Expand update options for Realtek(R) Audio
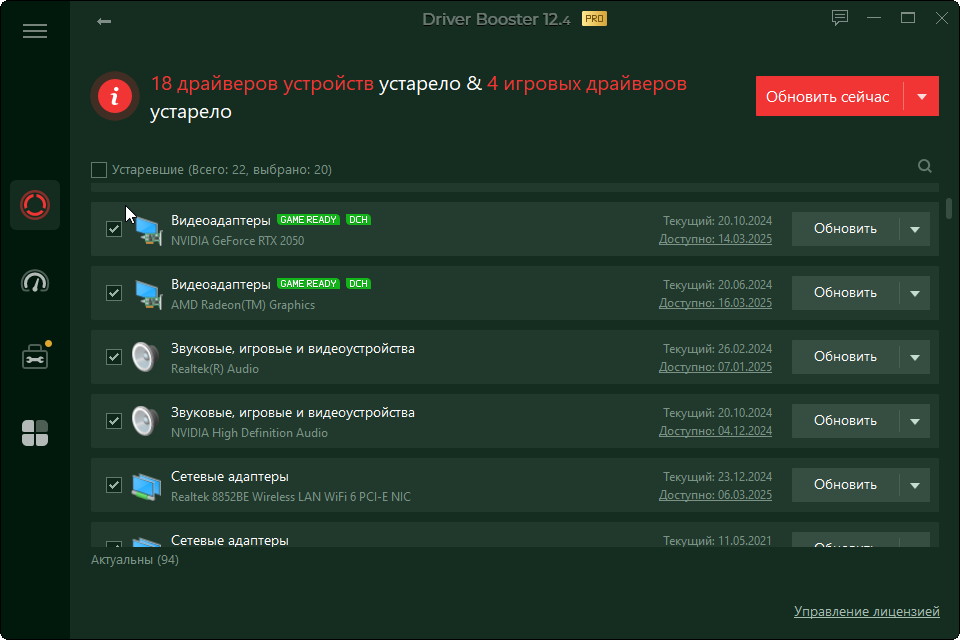This screenshot has height=640, width=960. tap(915, 357)
